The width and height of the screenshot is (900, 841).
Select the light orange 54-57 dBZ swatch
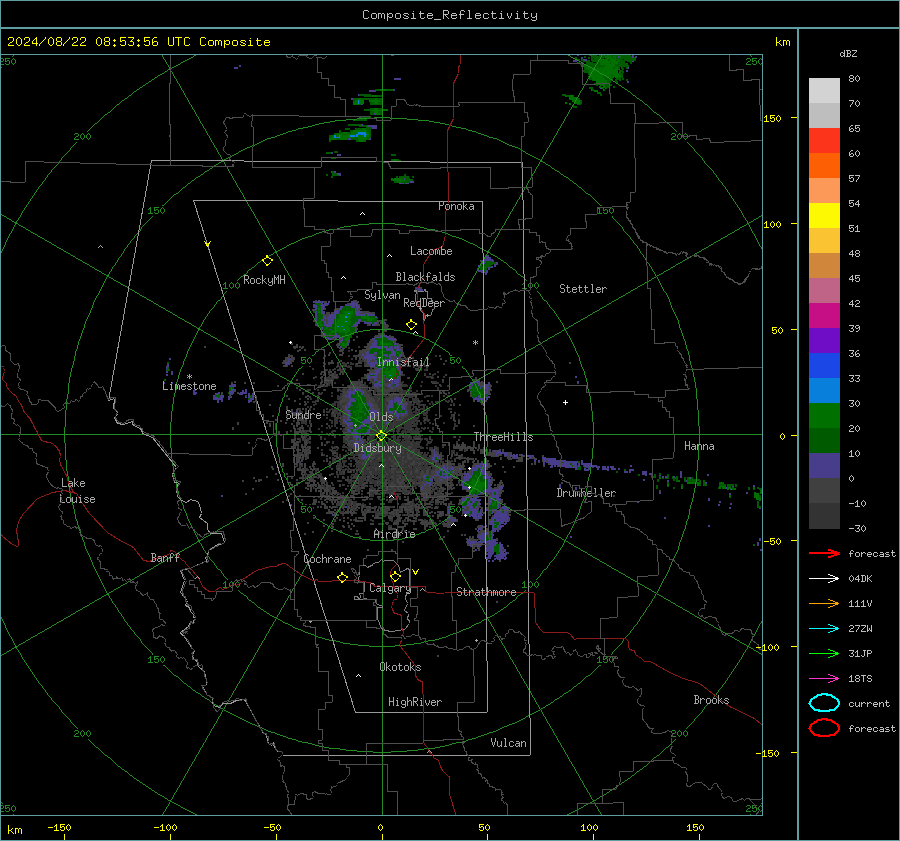pos(824,191)
